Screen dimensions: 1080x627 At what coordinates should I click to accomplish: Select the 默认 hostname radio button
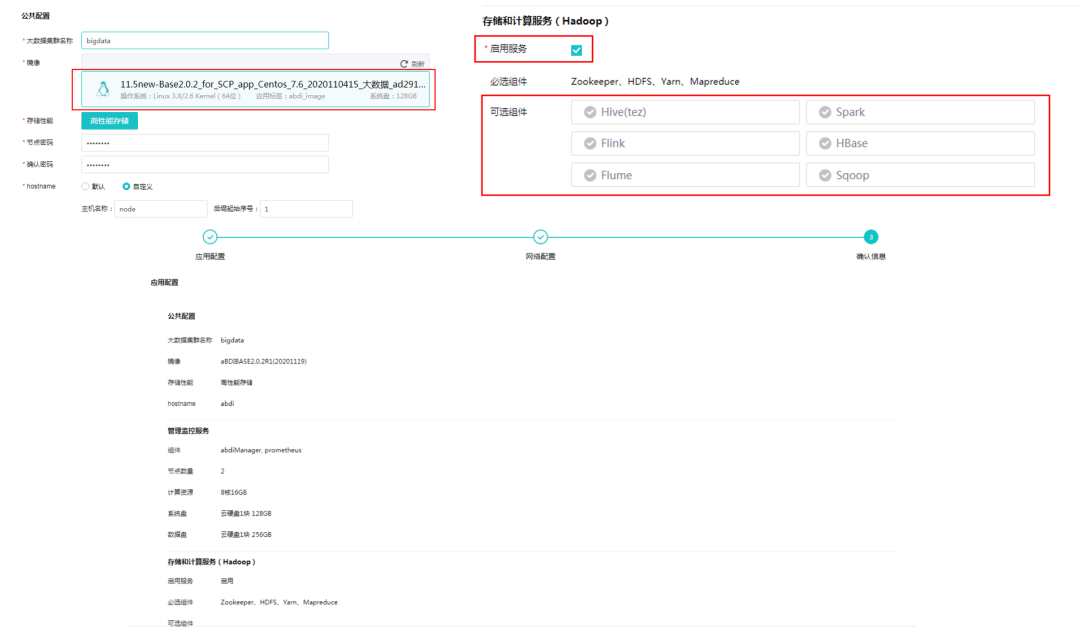(x=86, y=186)
